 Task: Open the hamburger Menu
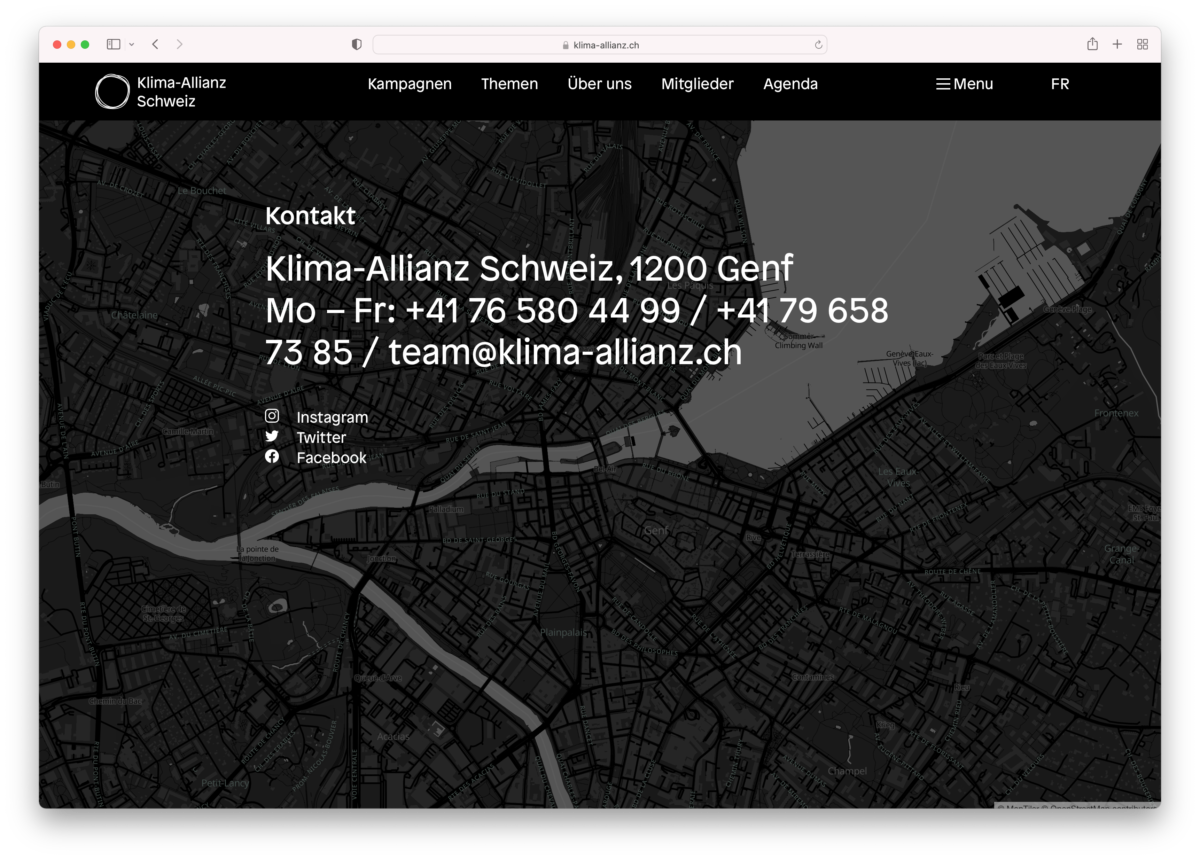964,84
